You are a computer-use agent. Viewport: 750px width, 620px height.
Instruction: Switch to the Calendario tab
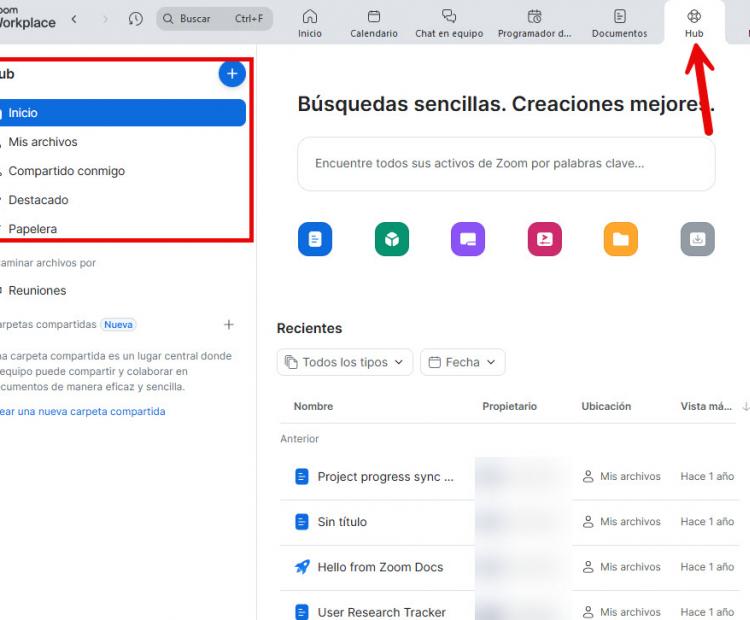374,24
